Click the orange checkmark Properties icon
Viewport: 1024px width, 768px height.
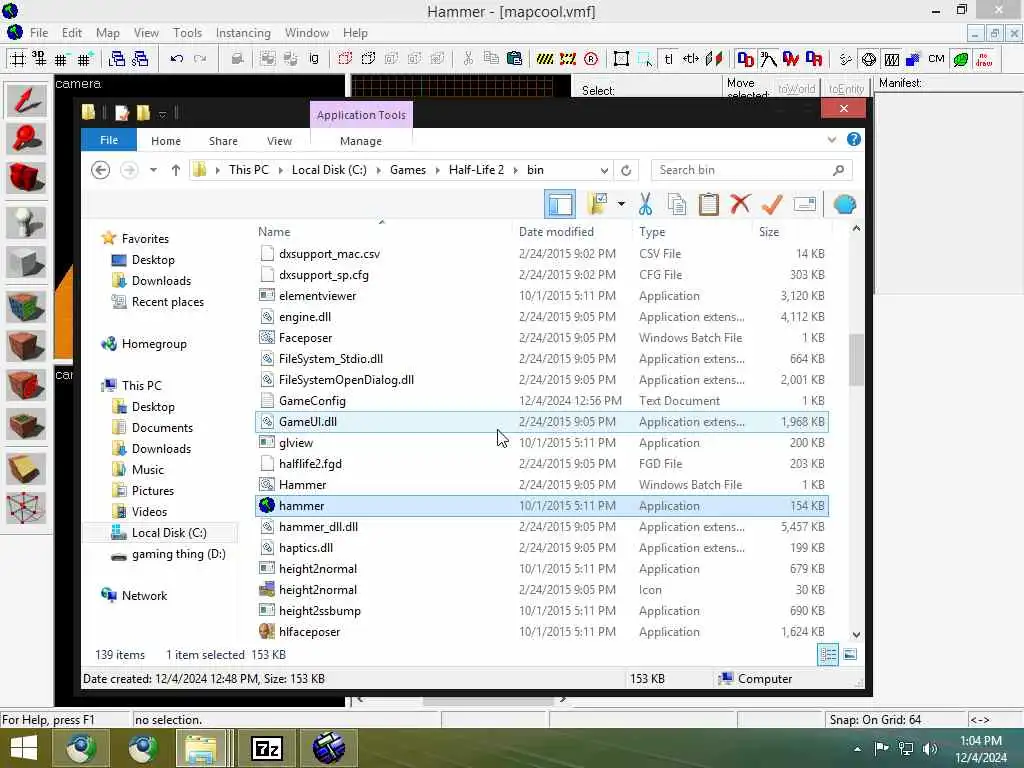tap(772, 204)
